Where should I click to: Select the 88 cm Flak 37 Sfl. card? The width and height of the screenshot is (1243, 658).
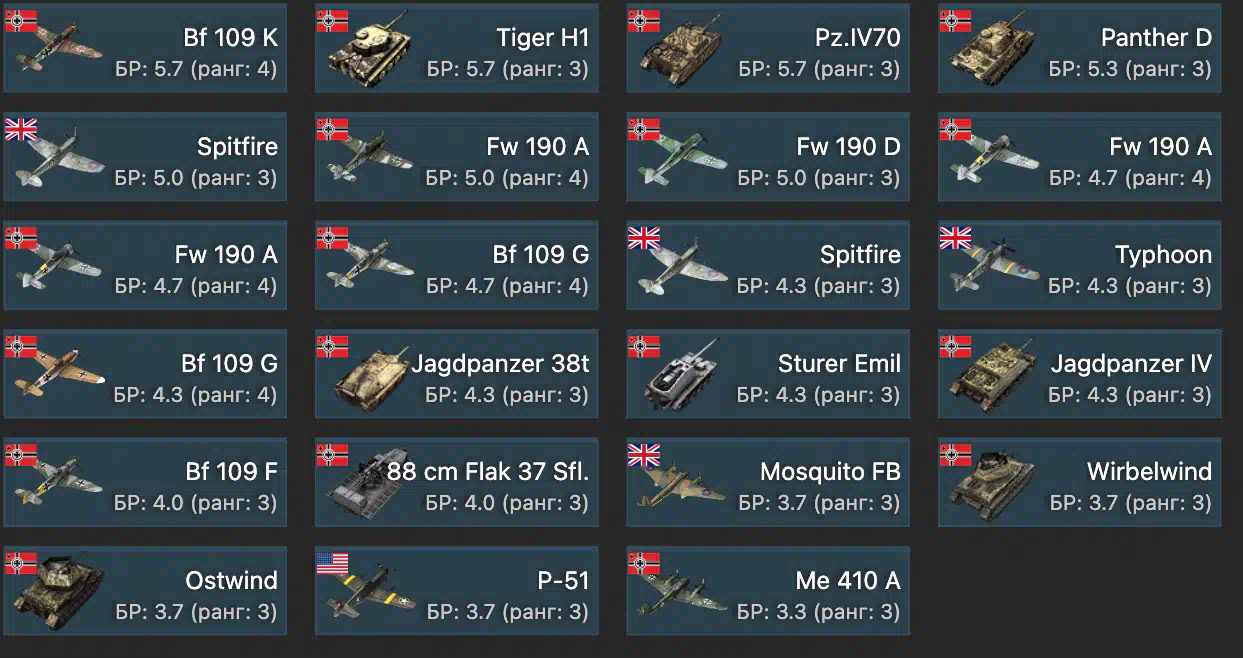click(457, 483)
